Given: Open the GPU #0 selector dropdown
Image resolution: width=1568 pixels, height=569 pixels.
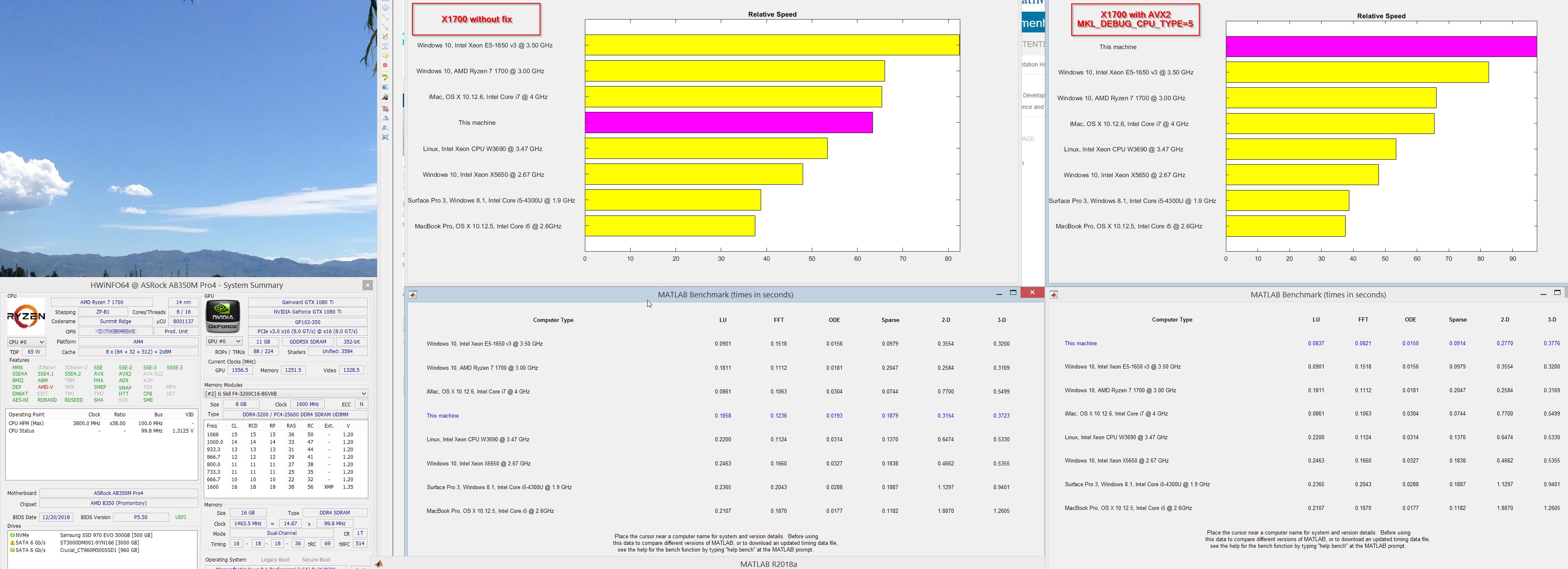Looking at the screenshot, I should click(x=224, y=341).
